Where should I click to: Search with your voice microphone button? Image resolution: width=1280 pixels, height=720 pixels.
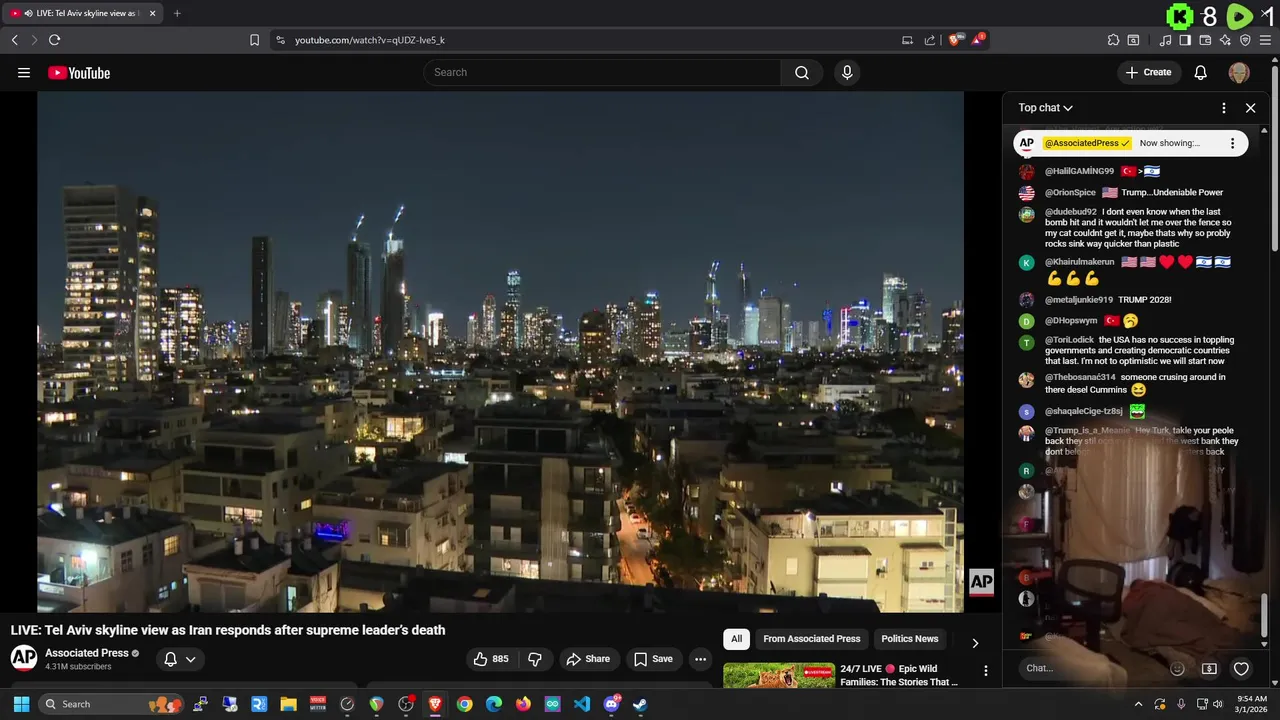click(x=847, y=72)
